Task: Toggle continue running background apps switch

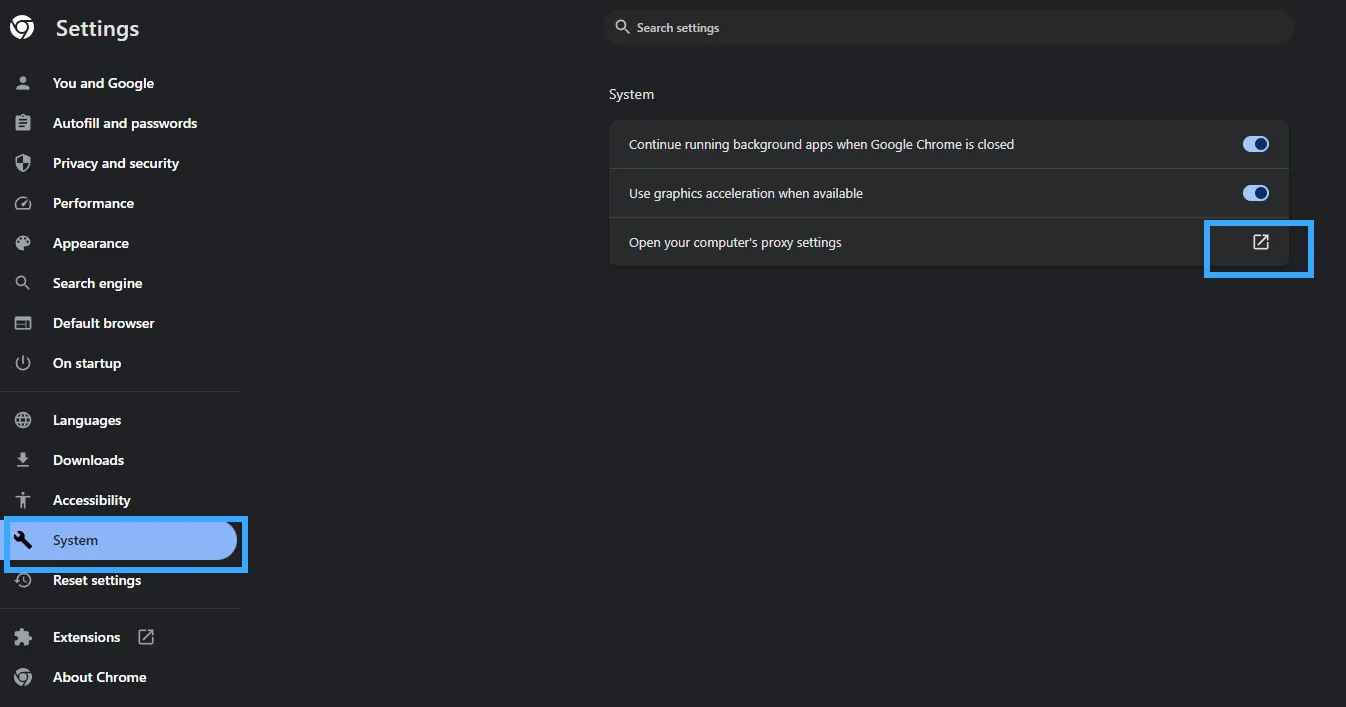Action: 1256,144
